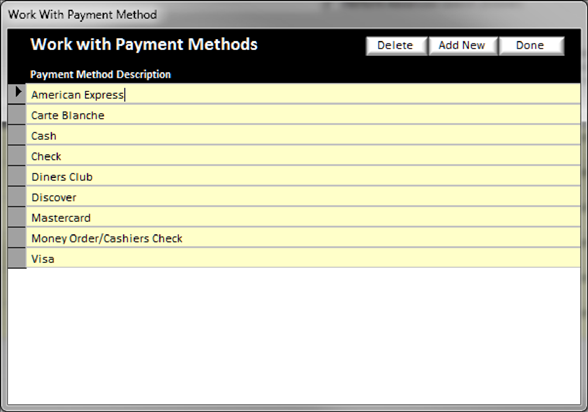Click the record selector beside Discover

click(17, 197)
